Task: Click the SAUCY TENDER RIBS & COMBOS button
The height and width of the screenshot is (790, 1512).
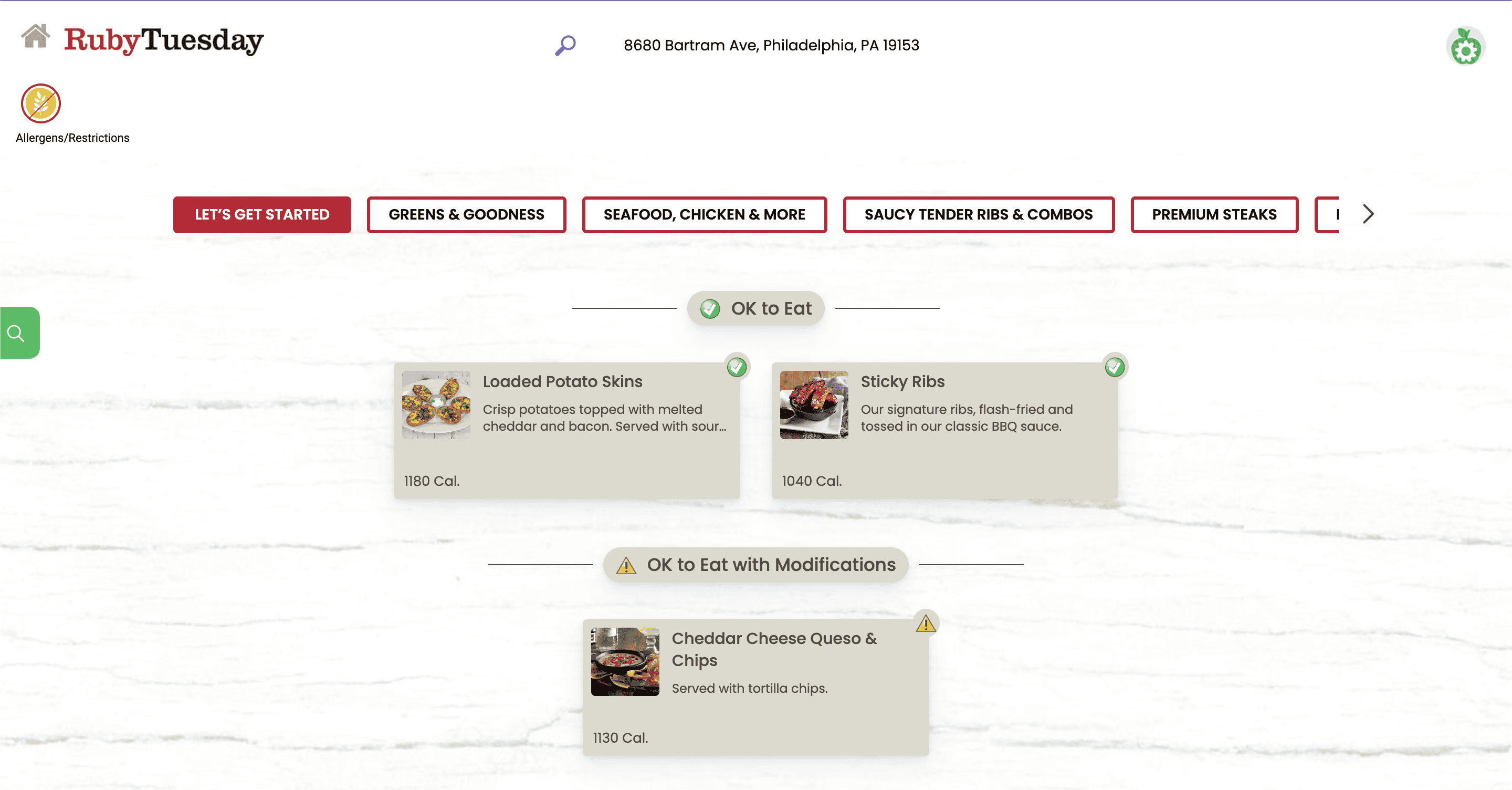Action: tap(978, 214)
